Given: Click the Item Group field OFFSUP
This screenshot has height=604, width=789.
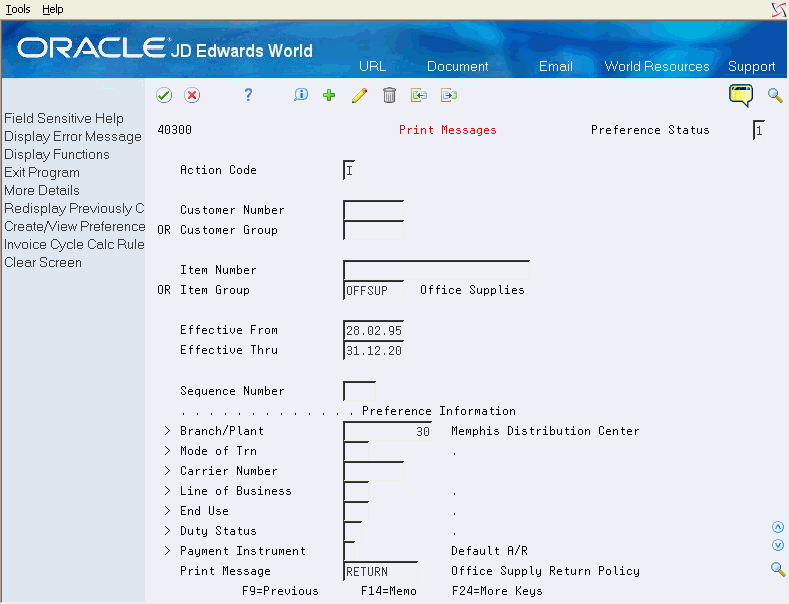Looking at the screenshot, I should pyautogui.click(x=373, y=290).
